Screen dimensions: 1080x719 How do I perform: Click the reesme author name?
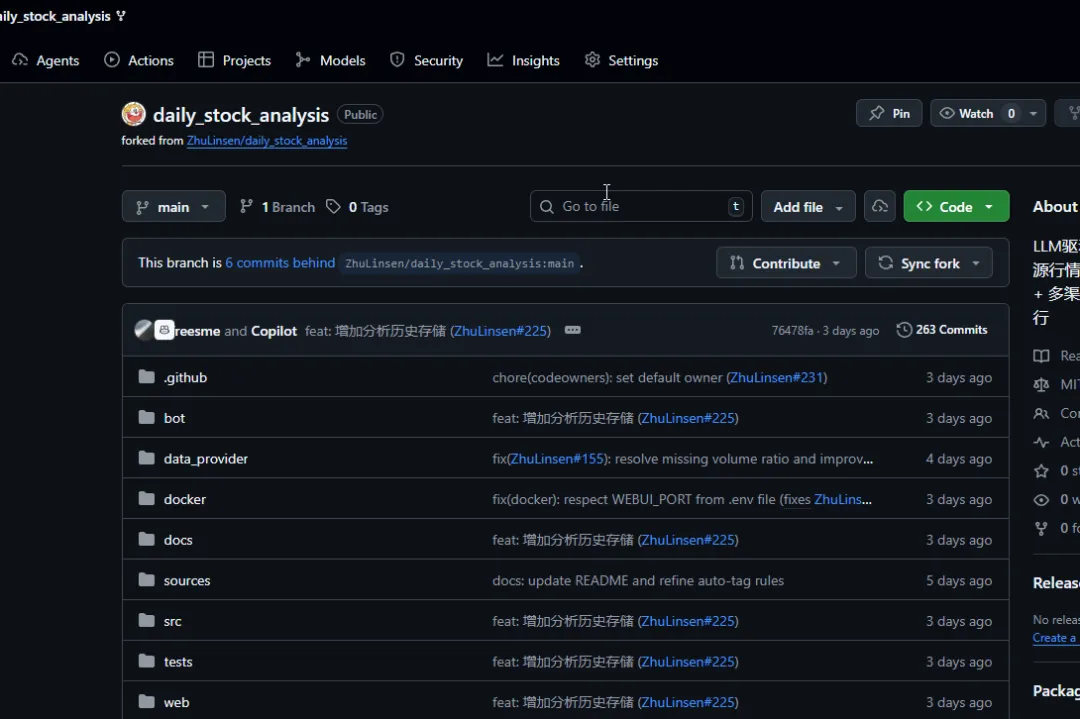tap(198, 331)
